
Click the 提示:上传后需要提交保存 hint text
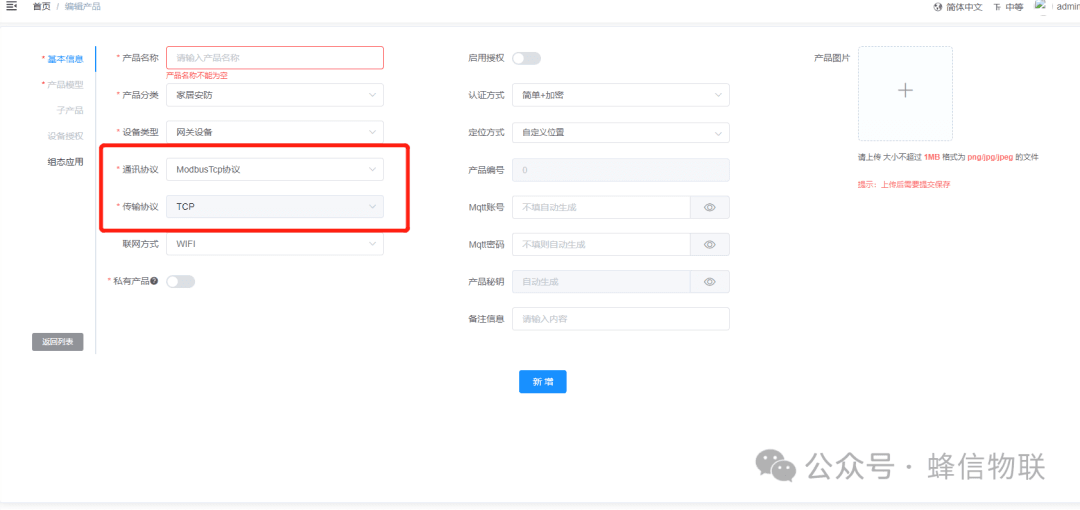tap(904, 185)
